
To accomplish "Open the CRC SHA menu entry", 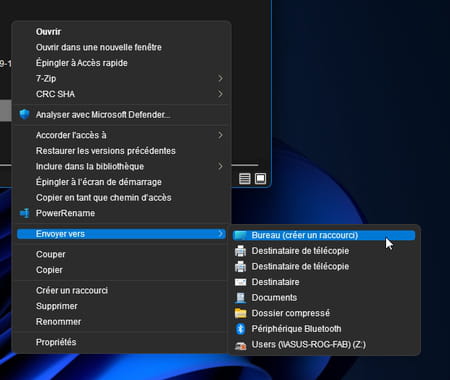I will (122, 94).
